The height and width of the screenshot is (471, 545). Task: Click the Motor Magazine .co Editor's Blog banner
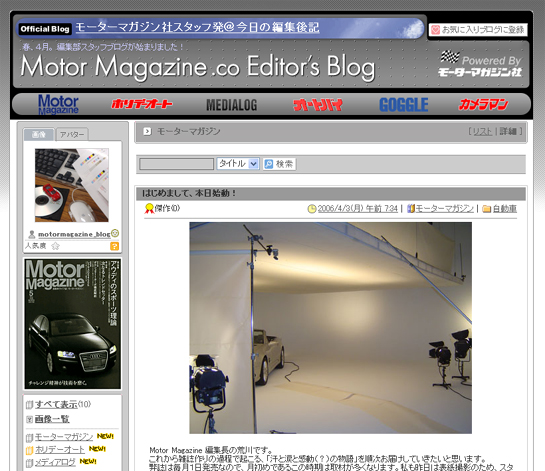tap(198, 67)
